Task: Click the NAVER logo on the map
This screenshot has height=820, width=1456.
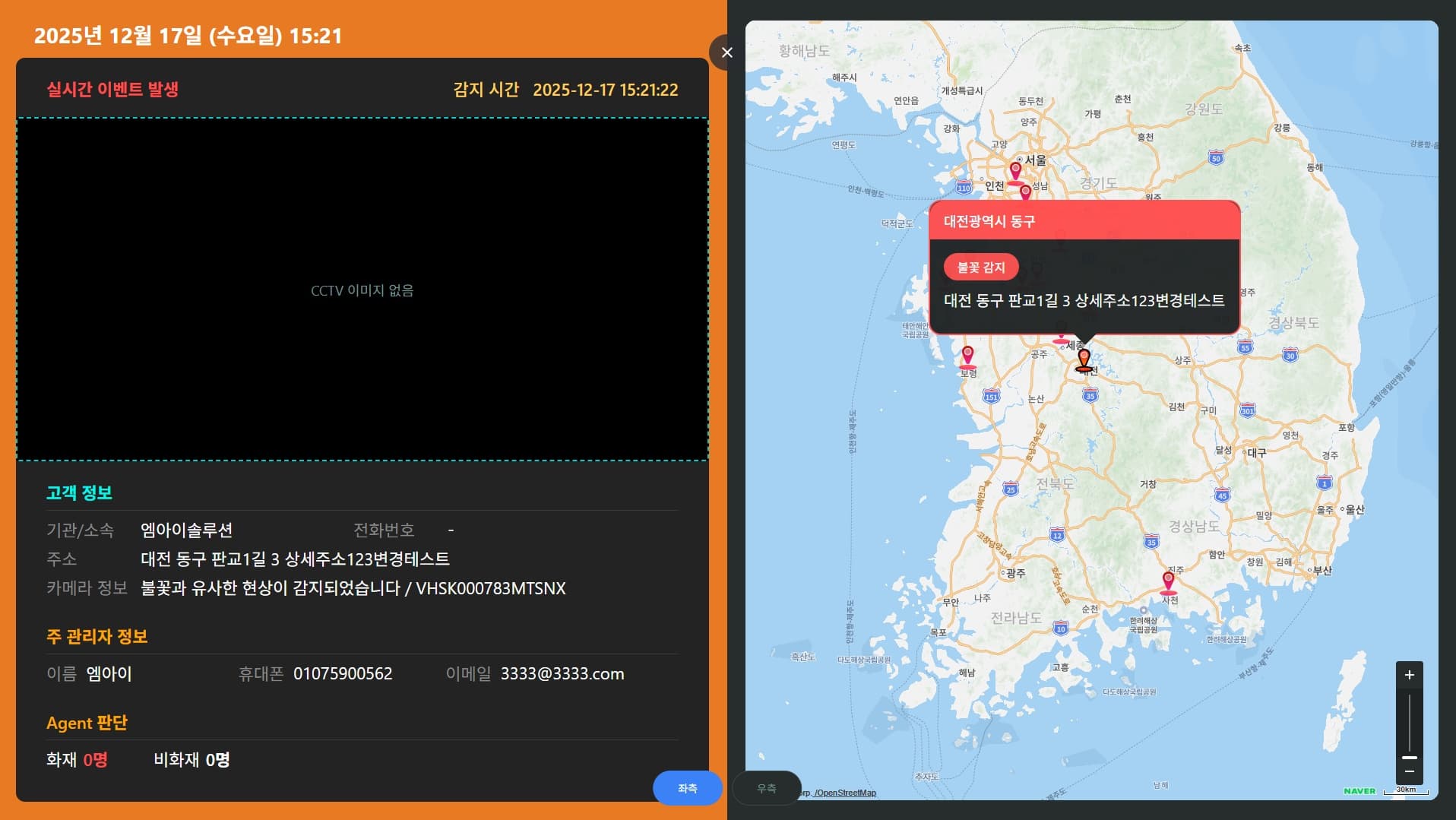Action: (x=1359, y=791)
